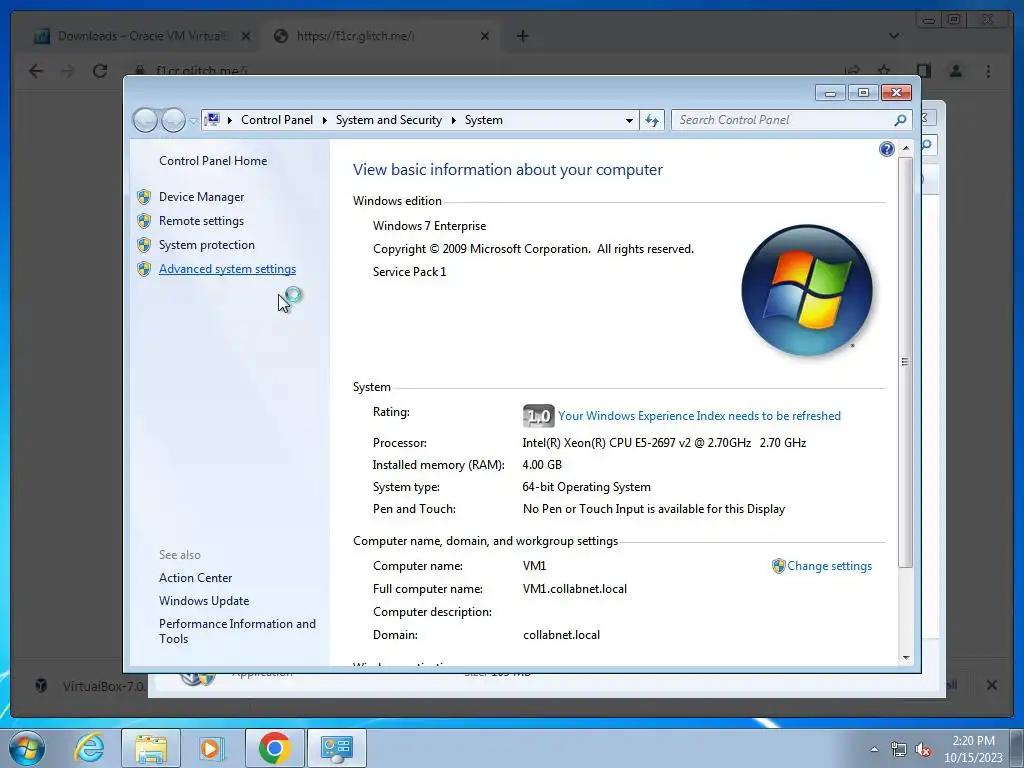1024x768 pixels.
Task: Open recent pages dropdown arrow
Action: 193,121
